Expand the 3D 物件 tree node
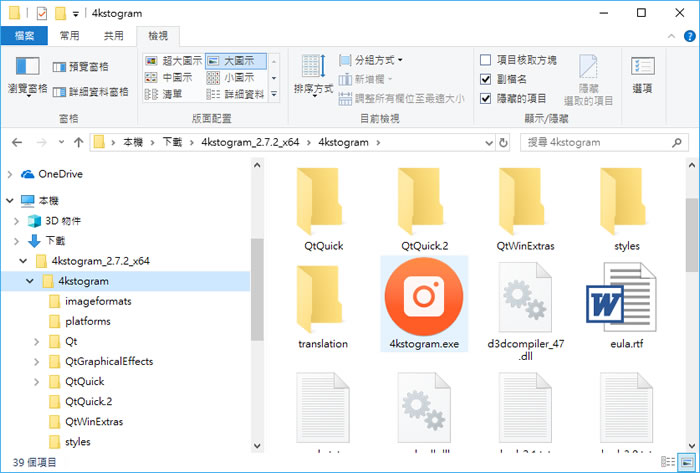Screen dimensions: 700x473 (17, 221)
